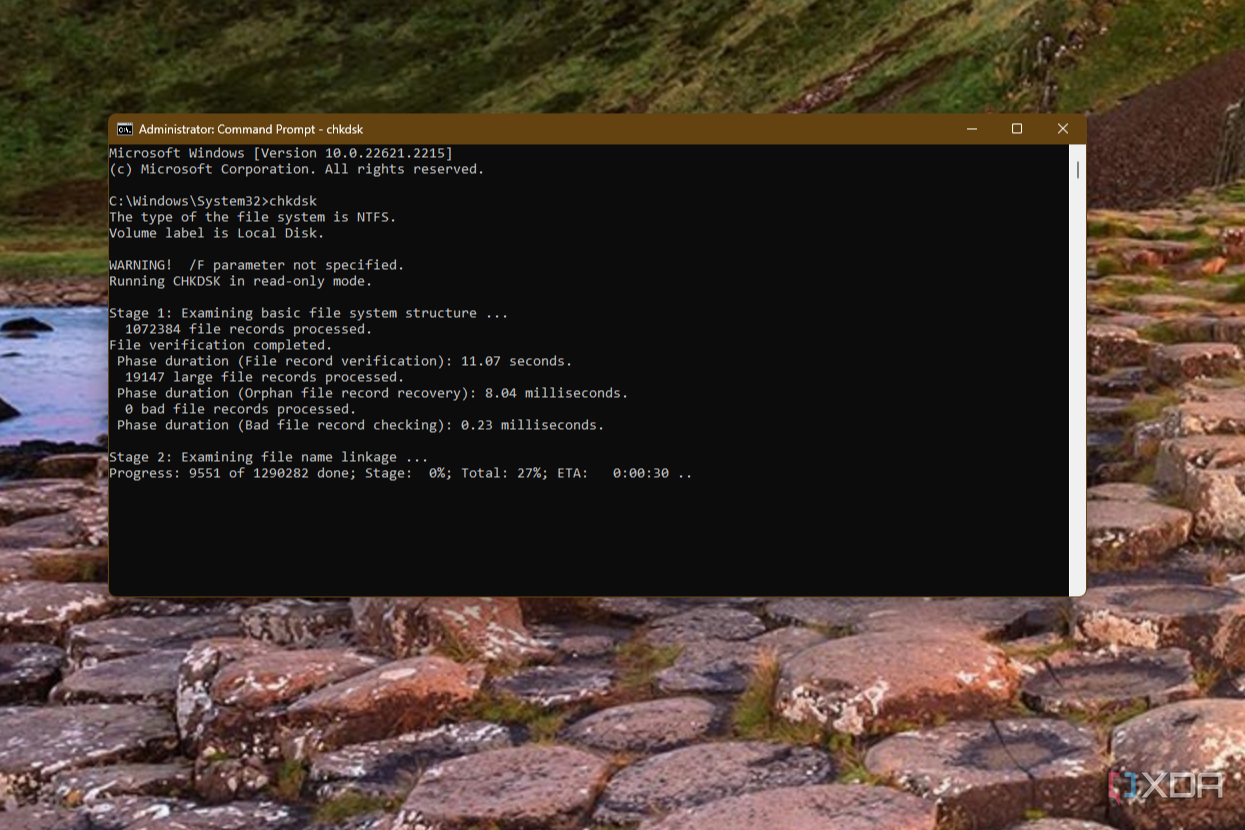
Task: Click the 'Running CHKDSK in read-only mode.' line
Action: 241,281
